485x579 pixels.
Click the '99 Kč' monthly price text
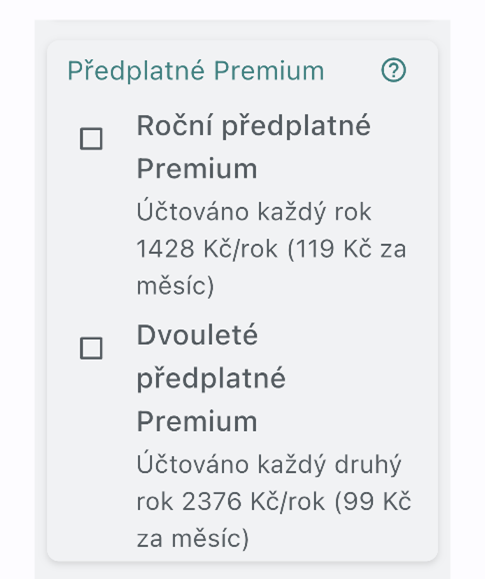pos(372,502)
